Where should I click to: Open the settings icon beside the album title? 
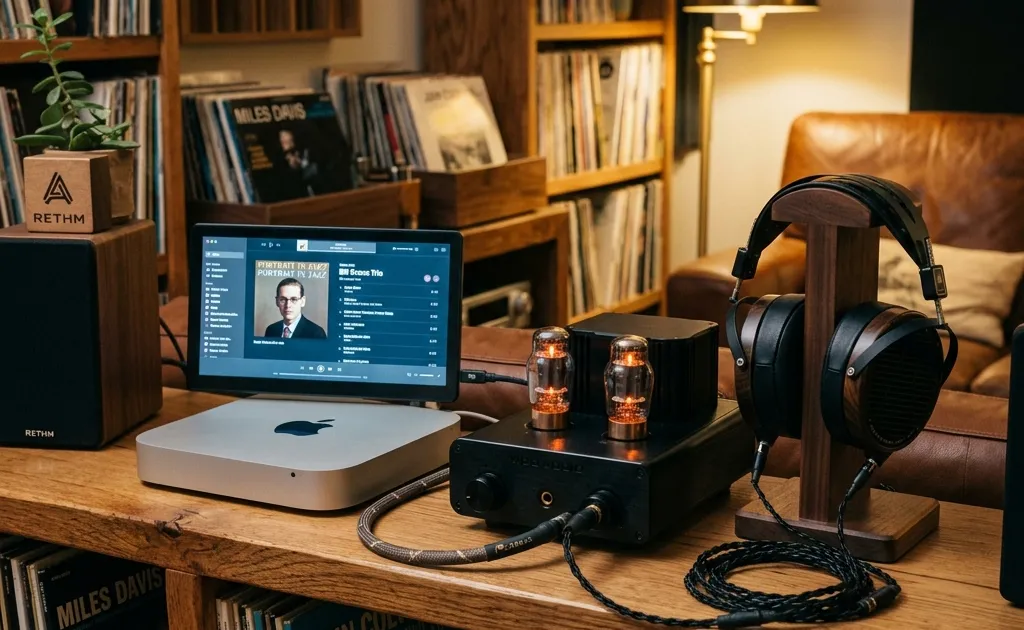[436, 277]
